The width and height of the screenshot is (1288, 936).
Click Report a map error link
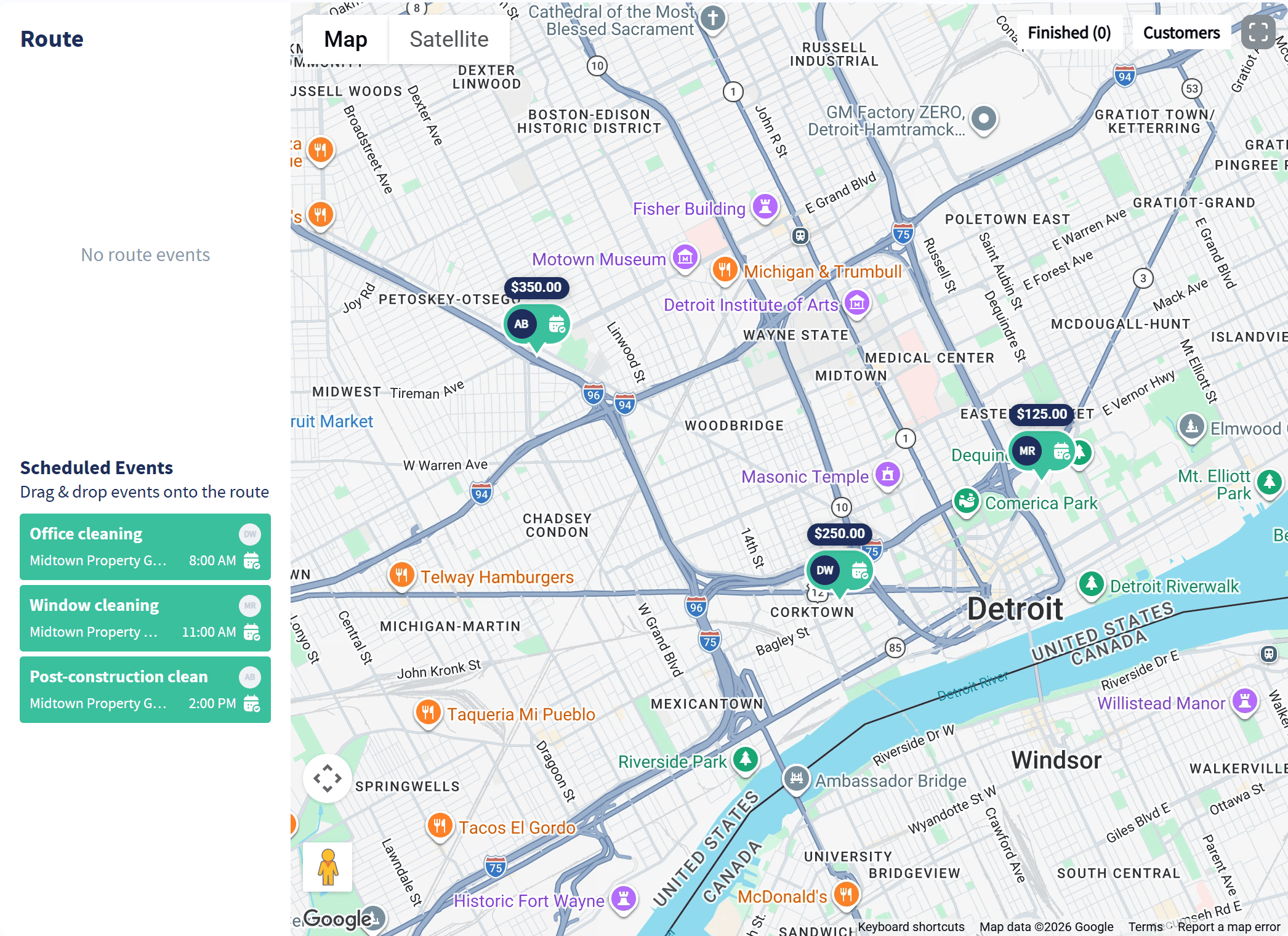pyautogui.click(x=1229, y=927)
